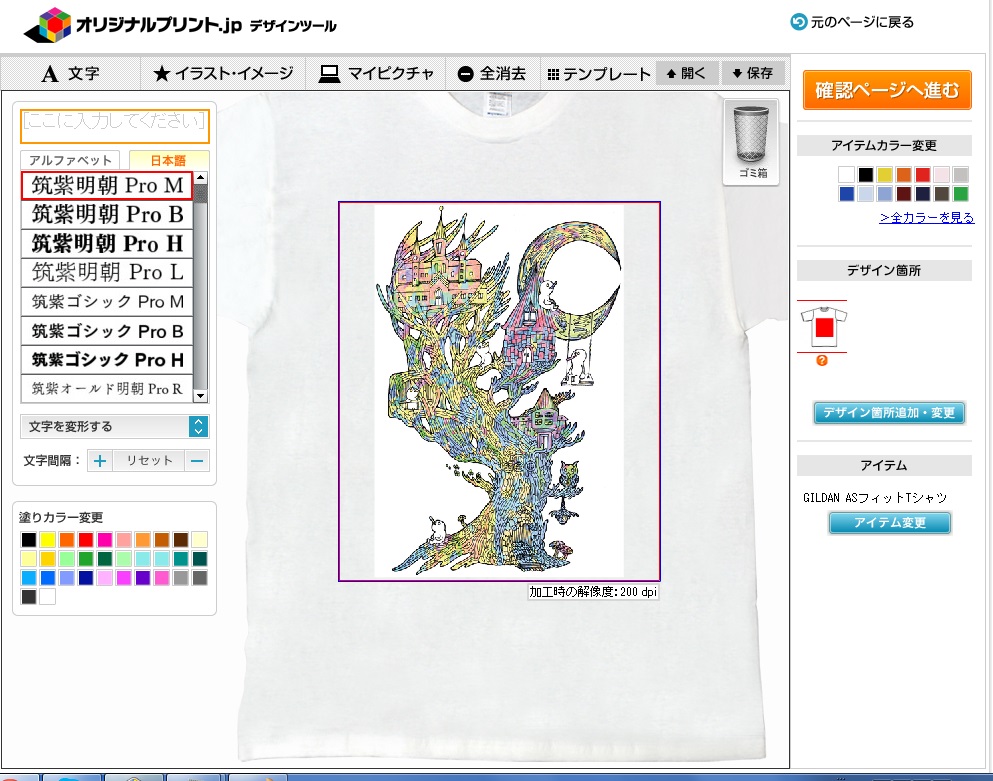Viewport: 993px width, 781px height.
Task: Proceed with 確認ページへ進む button
Action: pyautogui.click(x=887, y=90)
